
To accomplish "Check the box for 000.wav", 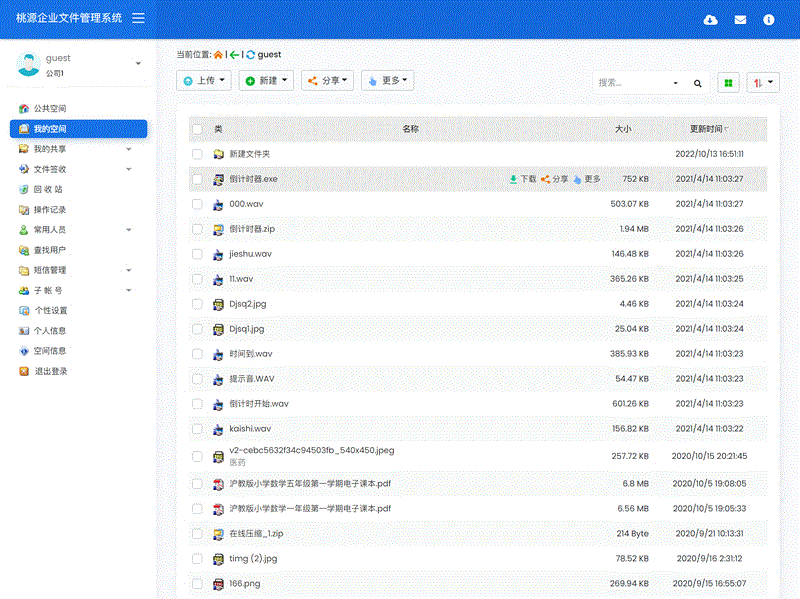I will 197,204.
